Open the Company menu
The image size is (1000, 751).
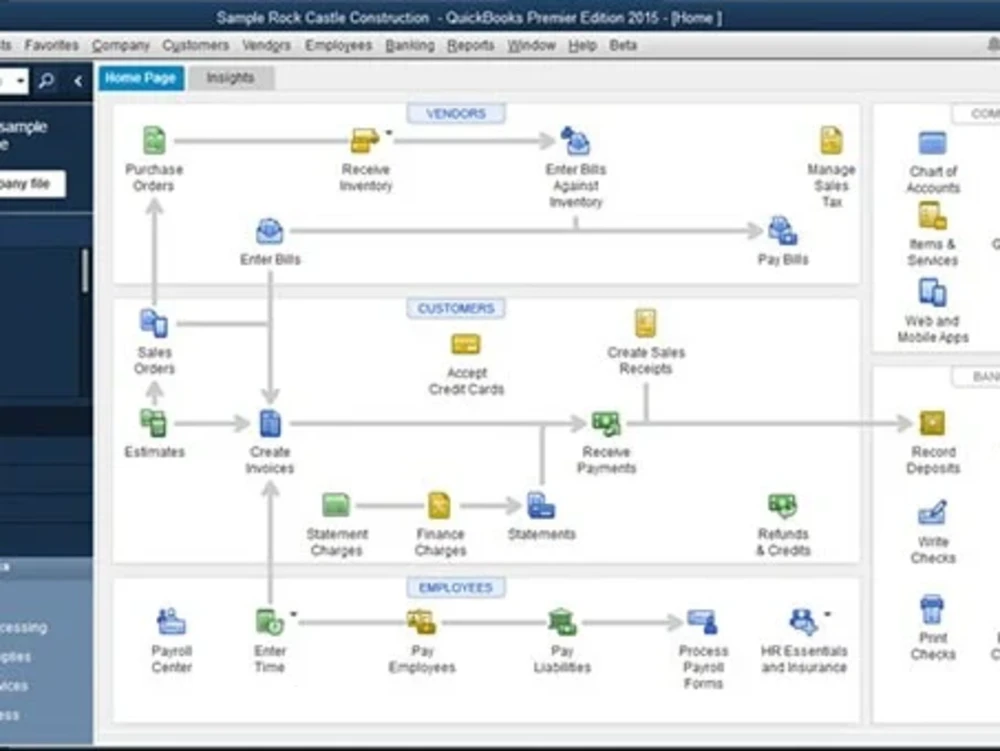pyautogui.click(x=121, y=45)
